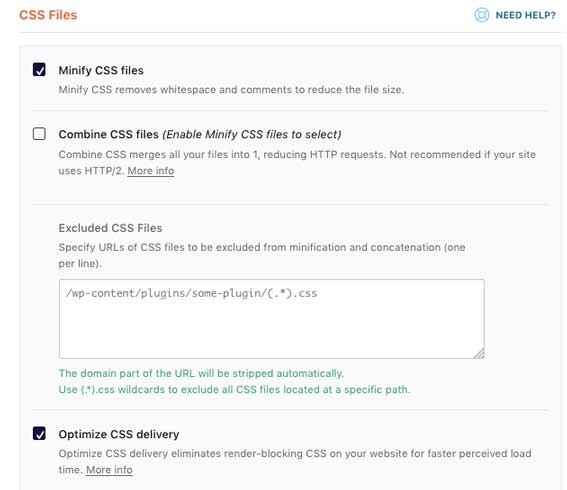Viewport: 567px width, 490px height.
Task: Click the Optimize CSS delivery description text
Action: point(295,461)
